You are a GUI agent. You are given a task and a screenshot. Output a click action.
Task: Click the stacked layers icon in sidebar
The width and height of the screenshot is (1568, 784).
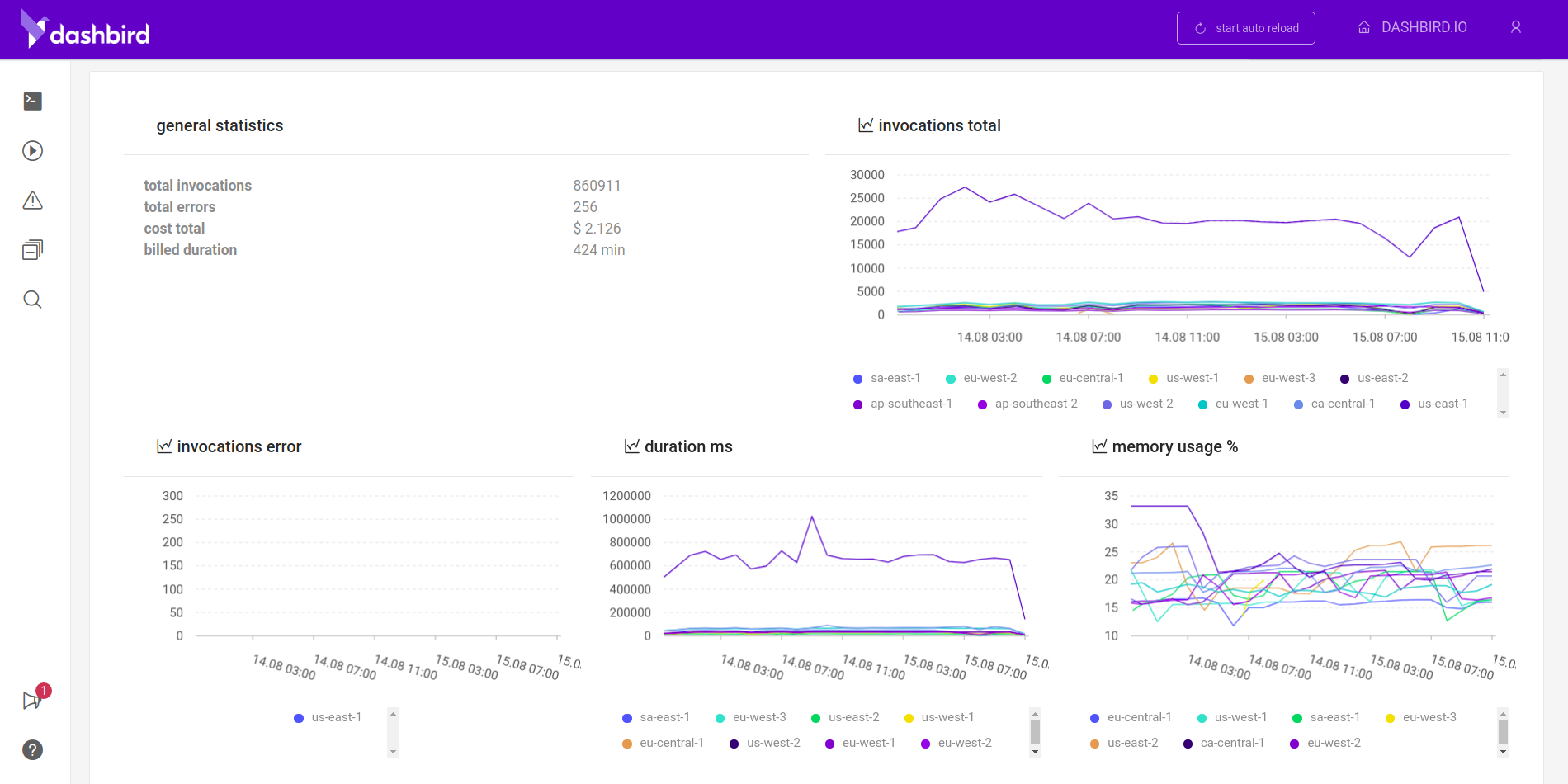pos(32,249)
